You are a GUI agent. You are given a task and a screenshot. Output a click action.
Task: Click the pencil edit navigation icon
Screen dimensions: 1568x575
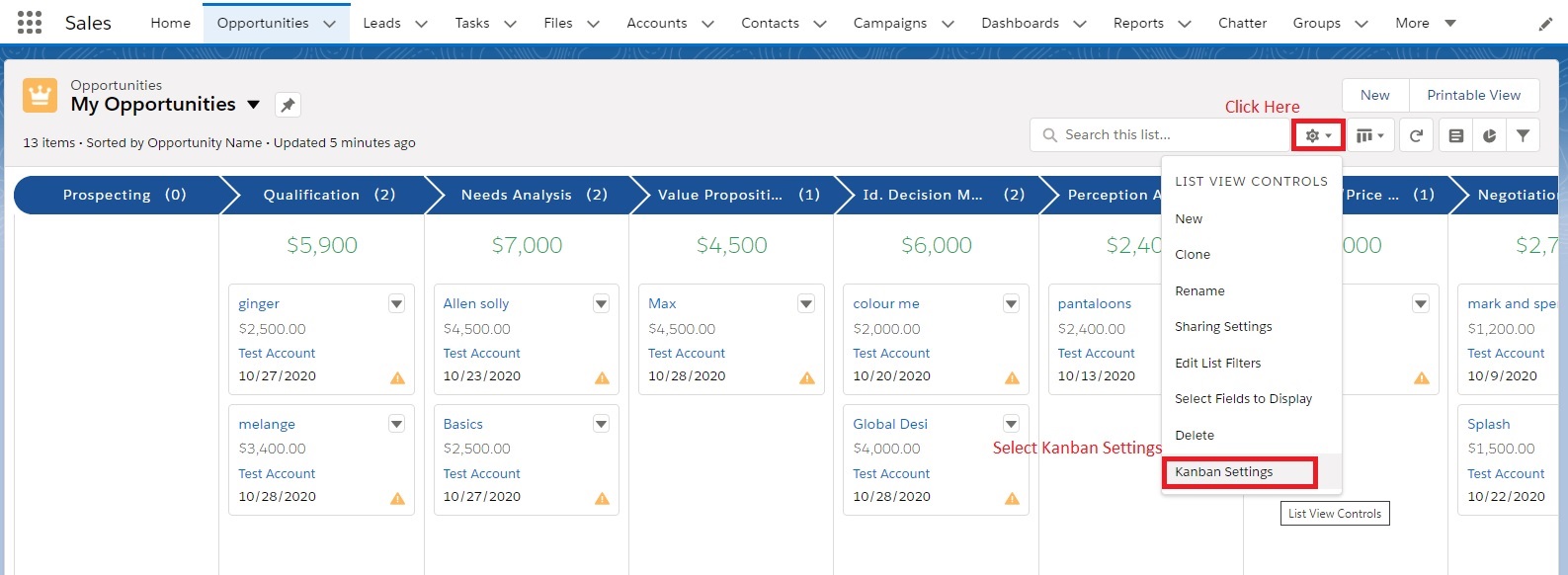(1545, 24)
